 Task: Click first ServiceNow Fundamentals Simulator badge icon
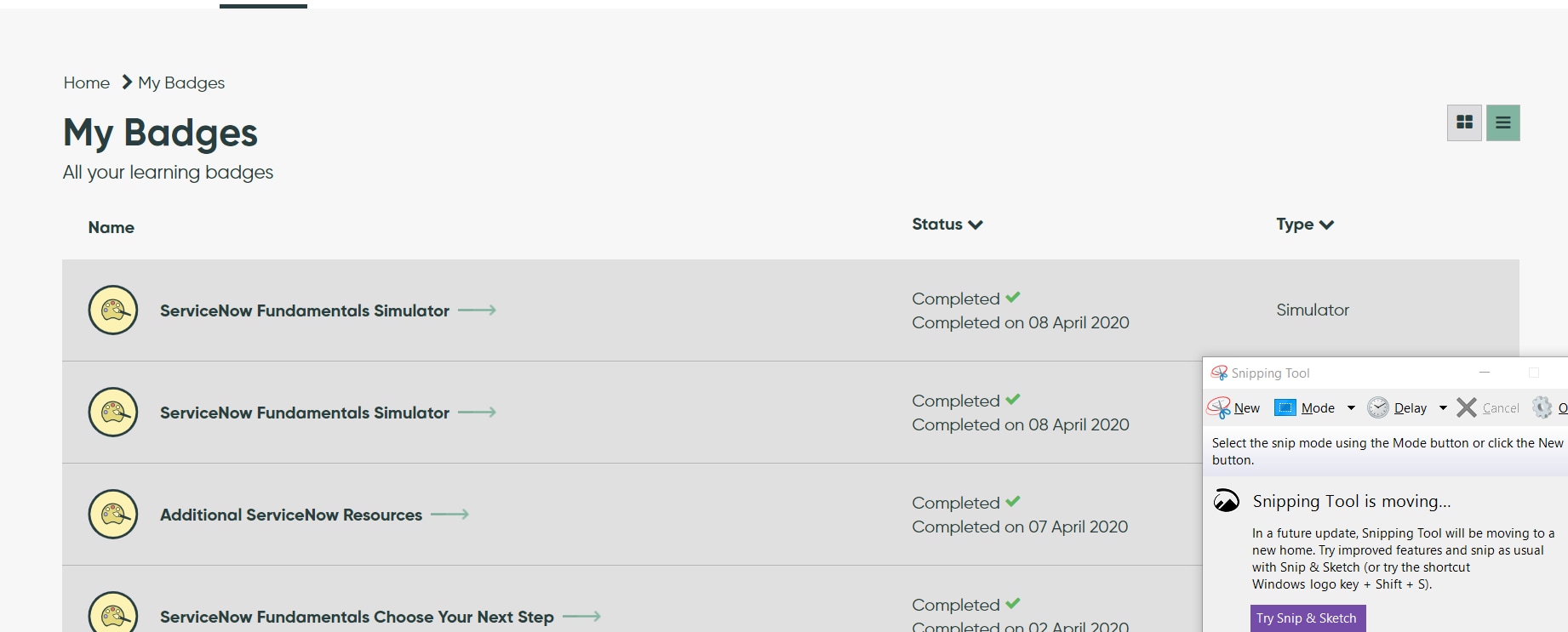[x=113, y=310]
